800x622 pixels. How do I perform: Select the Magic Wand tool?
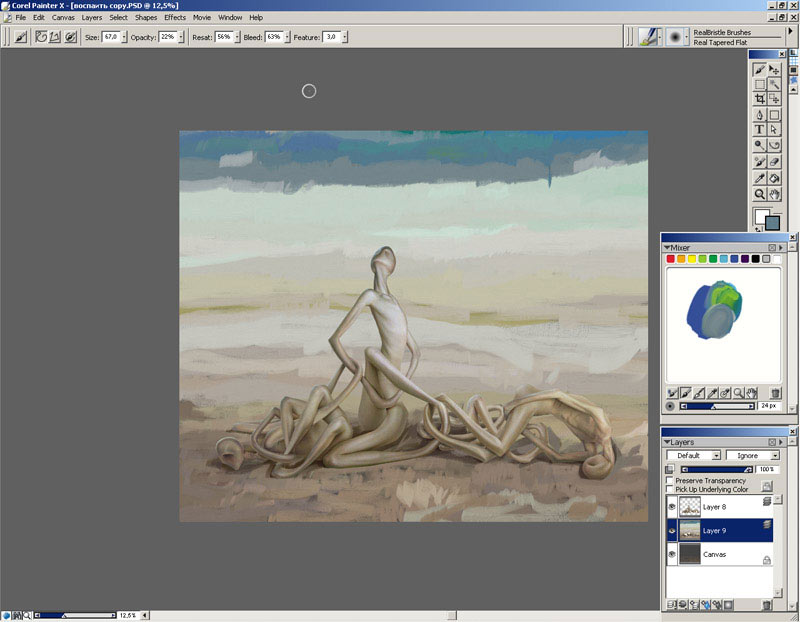point(775,85)
